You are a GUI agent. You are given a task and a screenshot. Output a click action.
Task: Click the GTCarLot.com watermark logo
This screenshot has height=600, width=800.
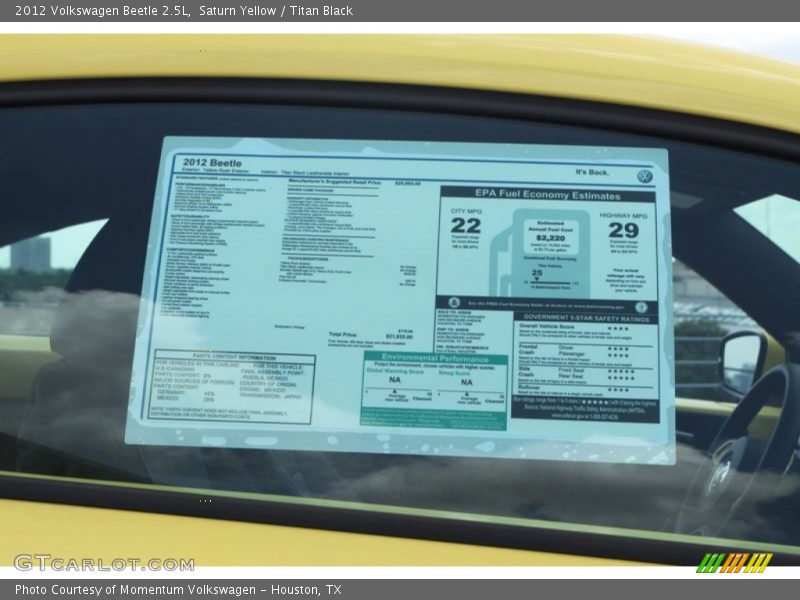pyautogui.click(x=103, y=562)
